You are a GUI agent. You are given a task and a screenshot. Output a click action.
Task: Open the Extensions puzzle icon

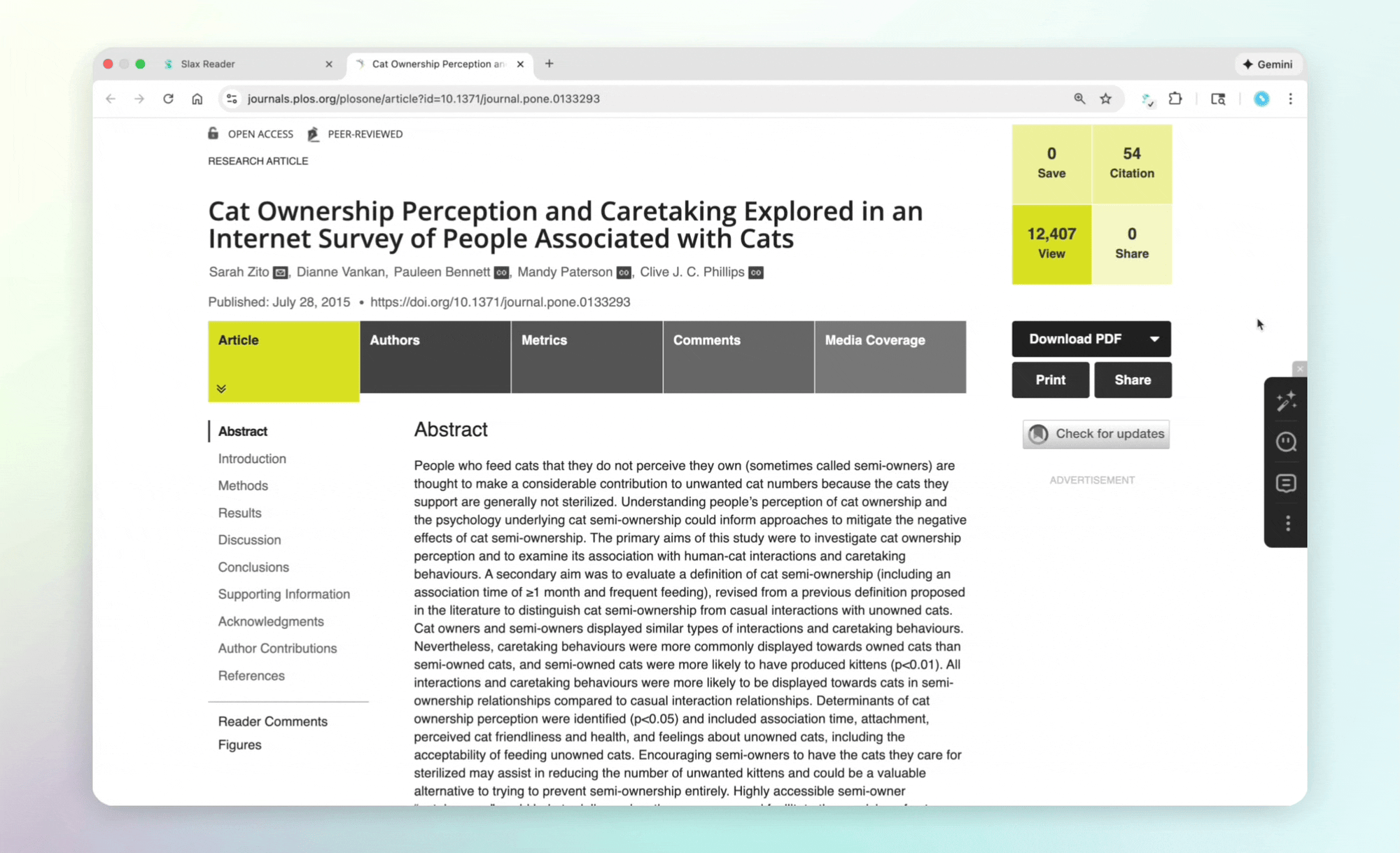click(x=1176, y=99)
